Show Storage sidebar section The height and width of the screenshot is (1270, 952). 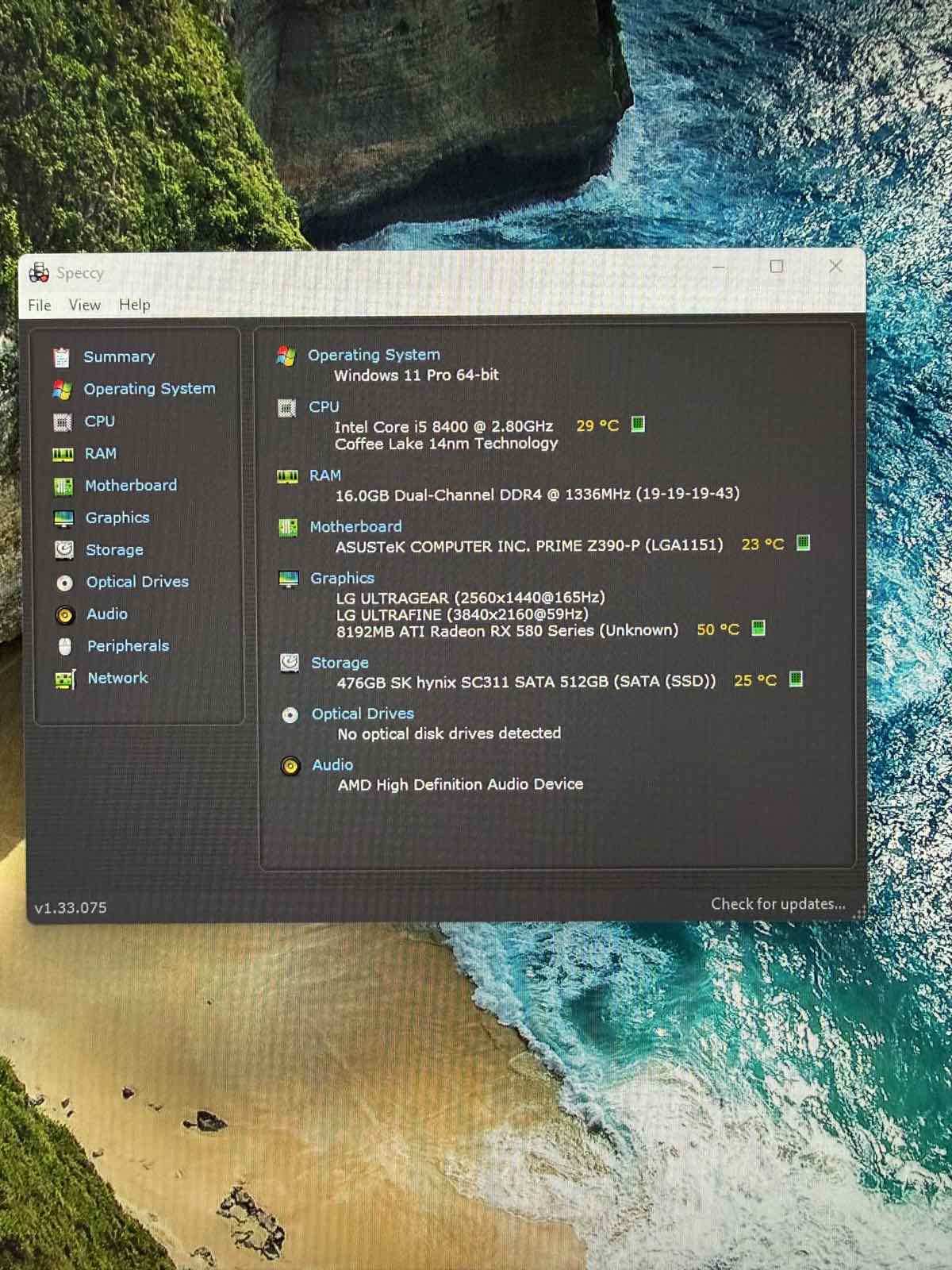click(115, 549)
